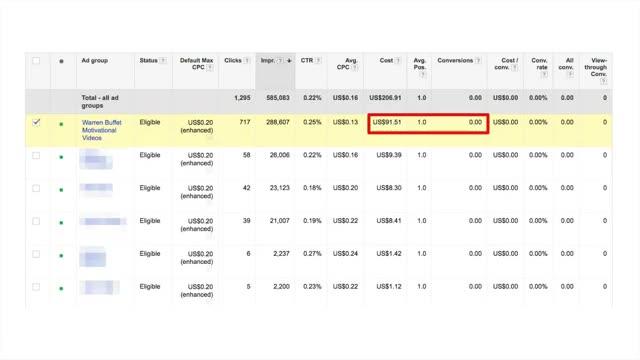Click the Impr. descending sort arrow
Image resolution: width=640 pixels, height=360 pixels.
point(289,60)
